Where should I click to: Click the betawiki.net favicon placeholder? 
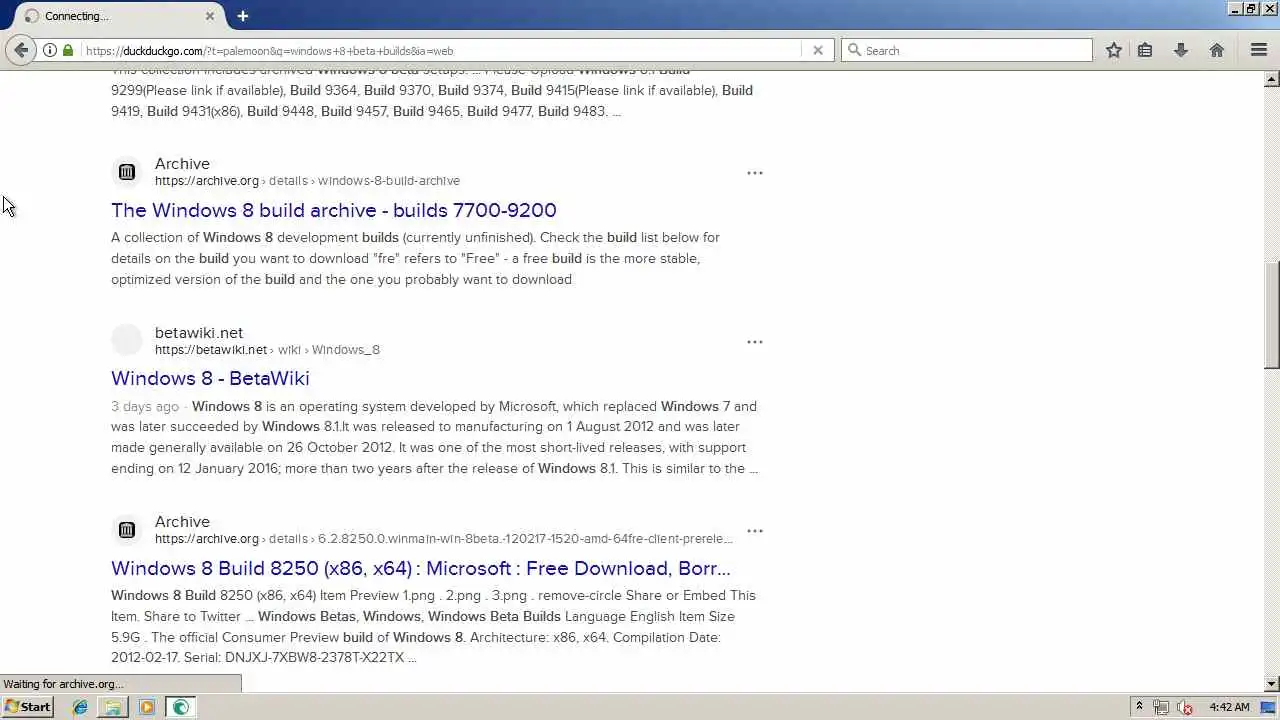click(127, 340)
